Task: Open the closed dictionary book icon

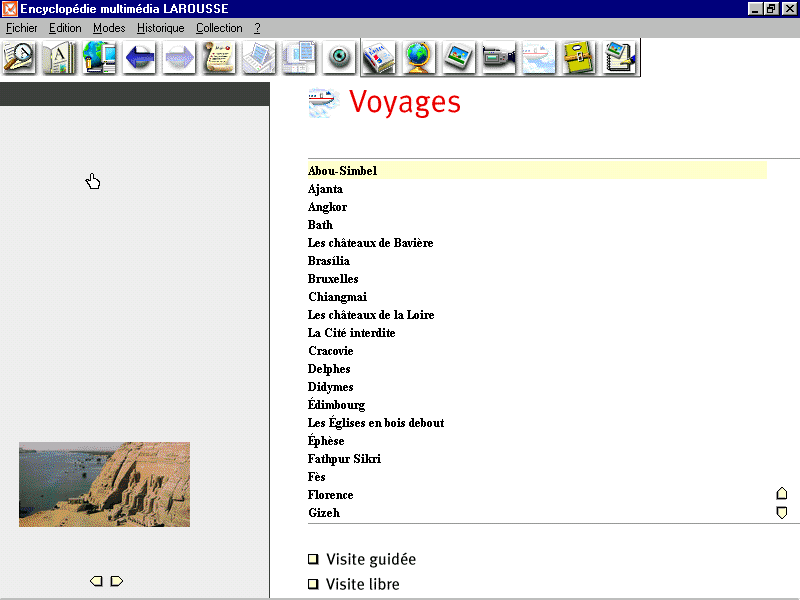Action: (379, 57)
